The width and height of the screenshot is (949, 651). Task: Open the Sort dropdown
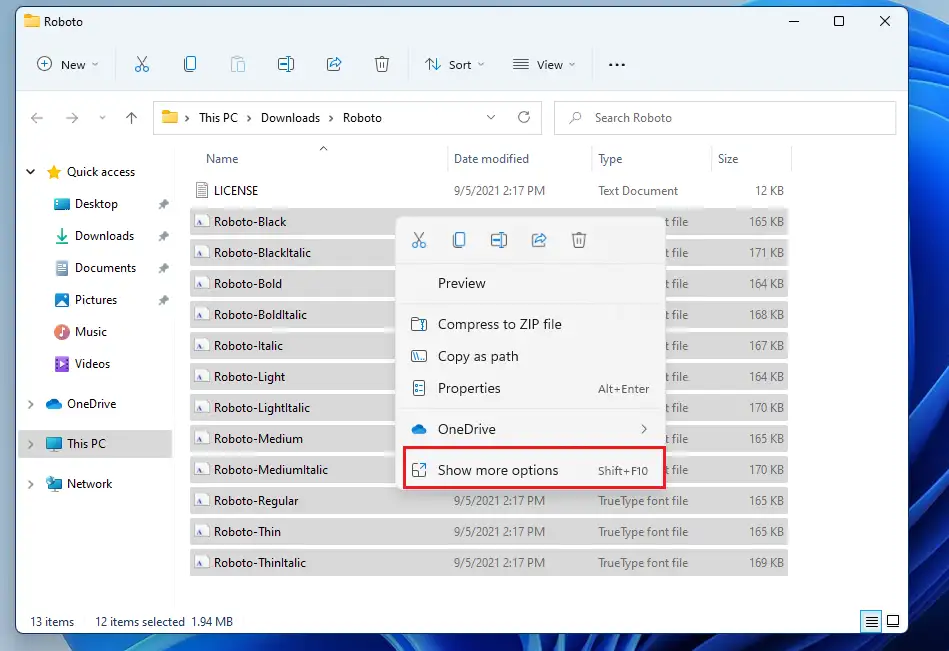pos(455,64)
